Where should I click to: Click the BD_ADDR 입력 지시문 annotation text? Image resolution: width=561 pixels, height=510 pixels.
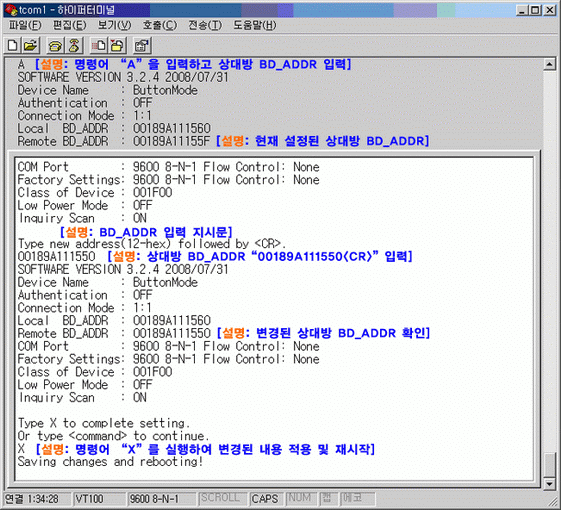pos(146,232)
